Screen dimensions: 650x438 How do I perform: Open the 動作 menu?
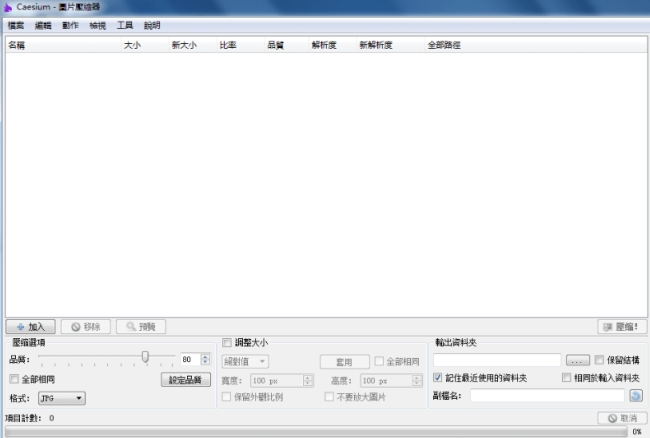click(70, 26)
